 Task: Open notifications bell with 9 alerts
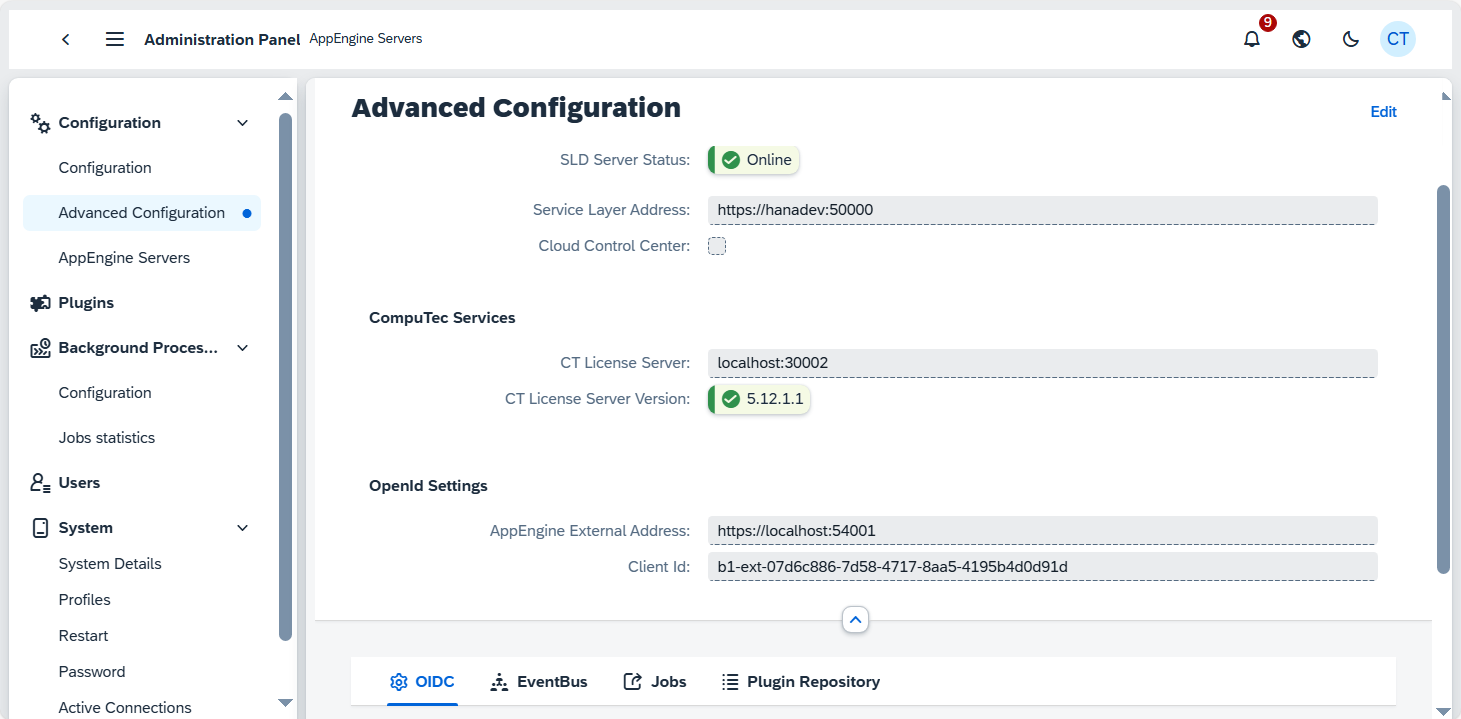tap(1252, 39)
